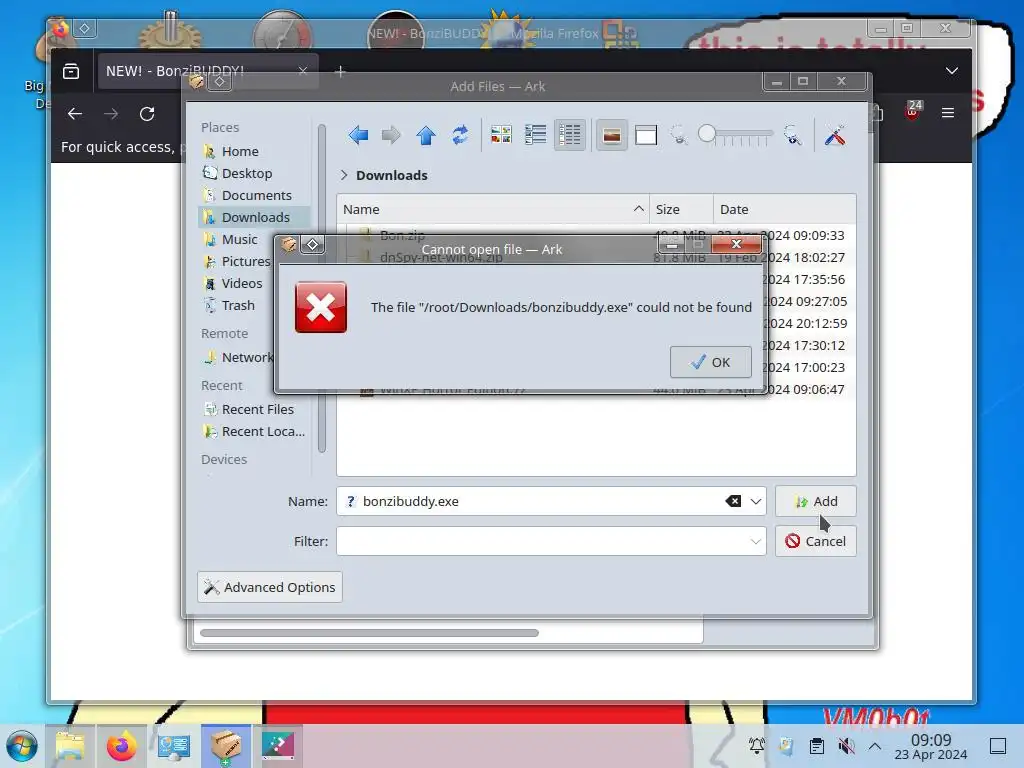Toggle the side preview panel

pyautogui.click(x=646, y=135)
